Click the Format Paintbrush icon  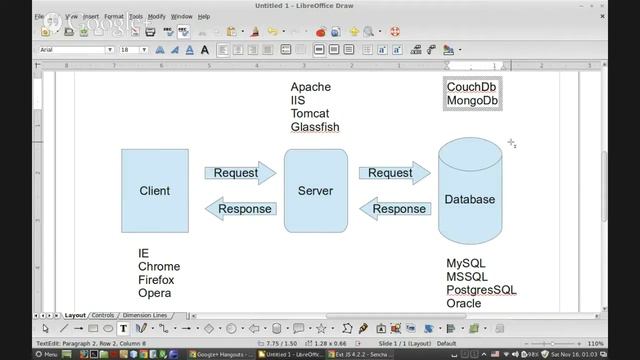[255, 32]
